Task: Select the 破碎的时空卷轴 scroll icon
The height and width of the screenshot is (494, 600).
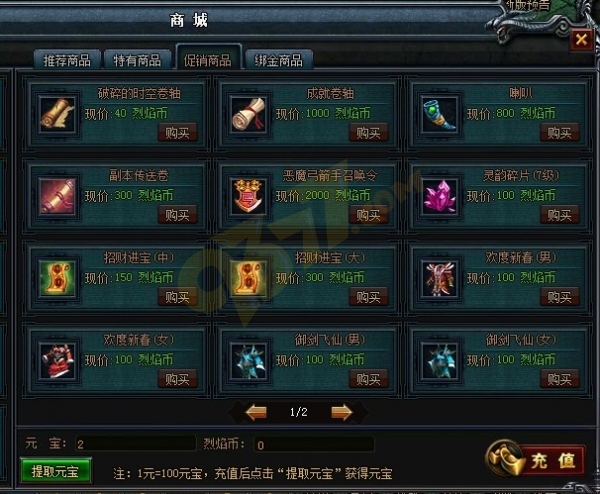Action: tap(58, 114)
